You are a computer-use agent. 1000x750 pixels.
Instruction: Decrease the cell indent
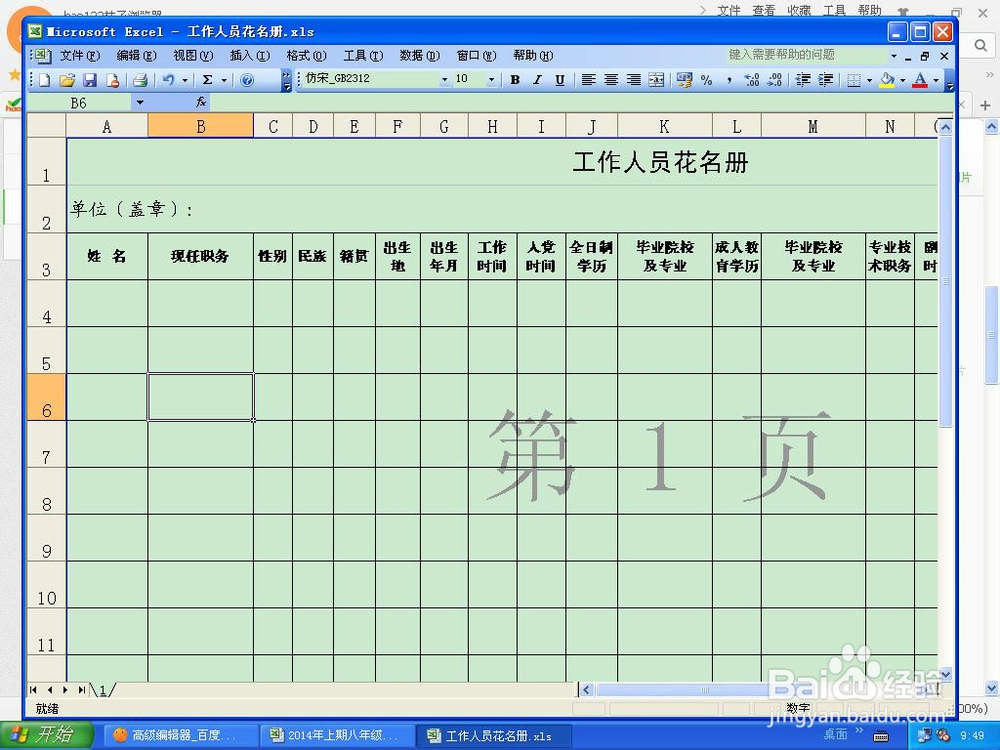click(x=803, y=80)
